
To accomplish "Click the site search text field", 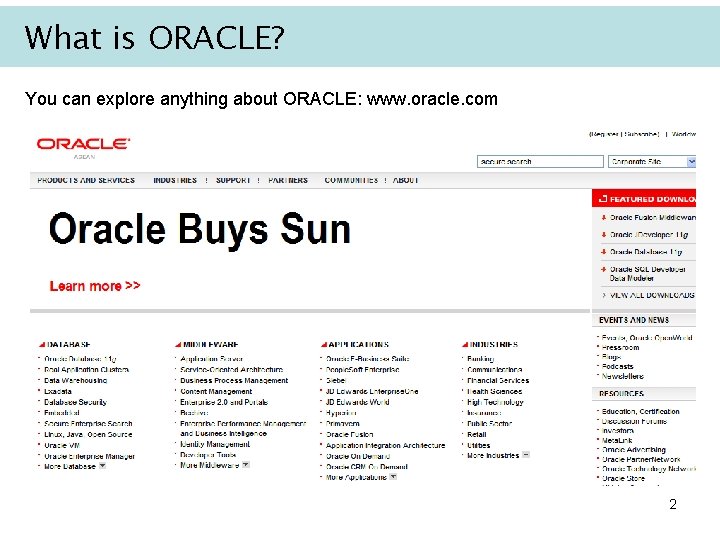I will (540, 162).
